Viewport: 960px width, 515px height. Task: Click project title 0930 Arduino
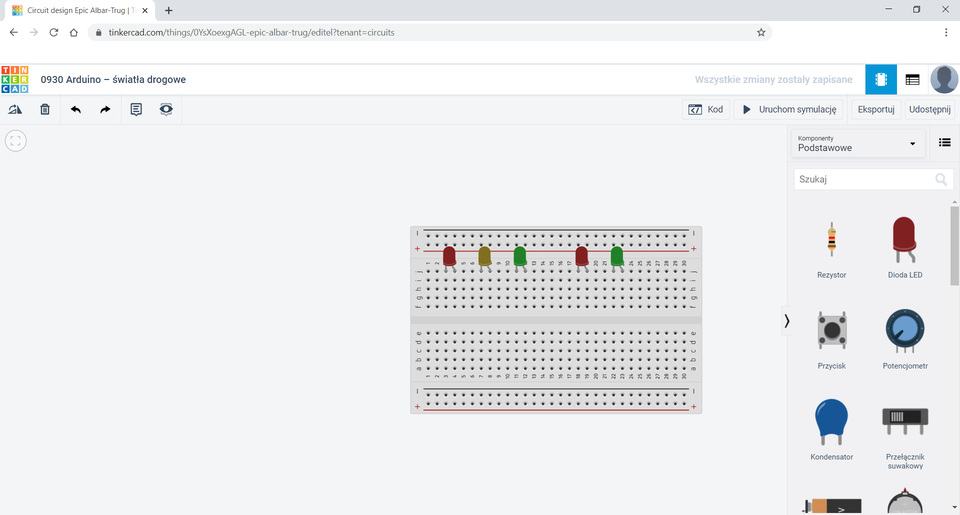[x=113, y=80]
